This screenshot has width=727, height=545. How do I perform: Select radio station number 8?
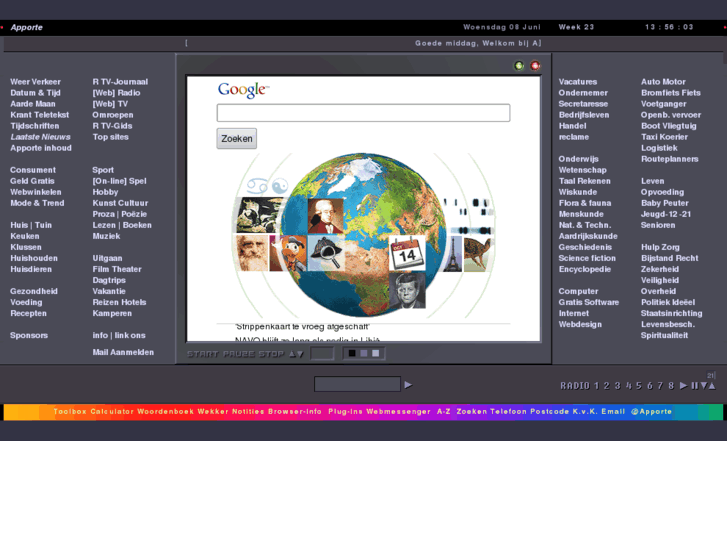point(671,385)
